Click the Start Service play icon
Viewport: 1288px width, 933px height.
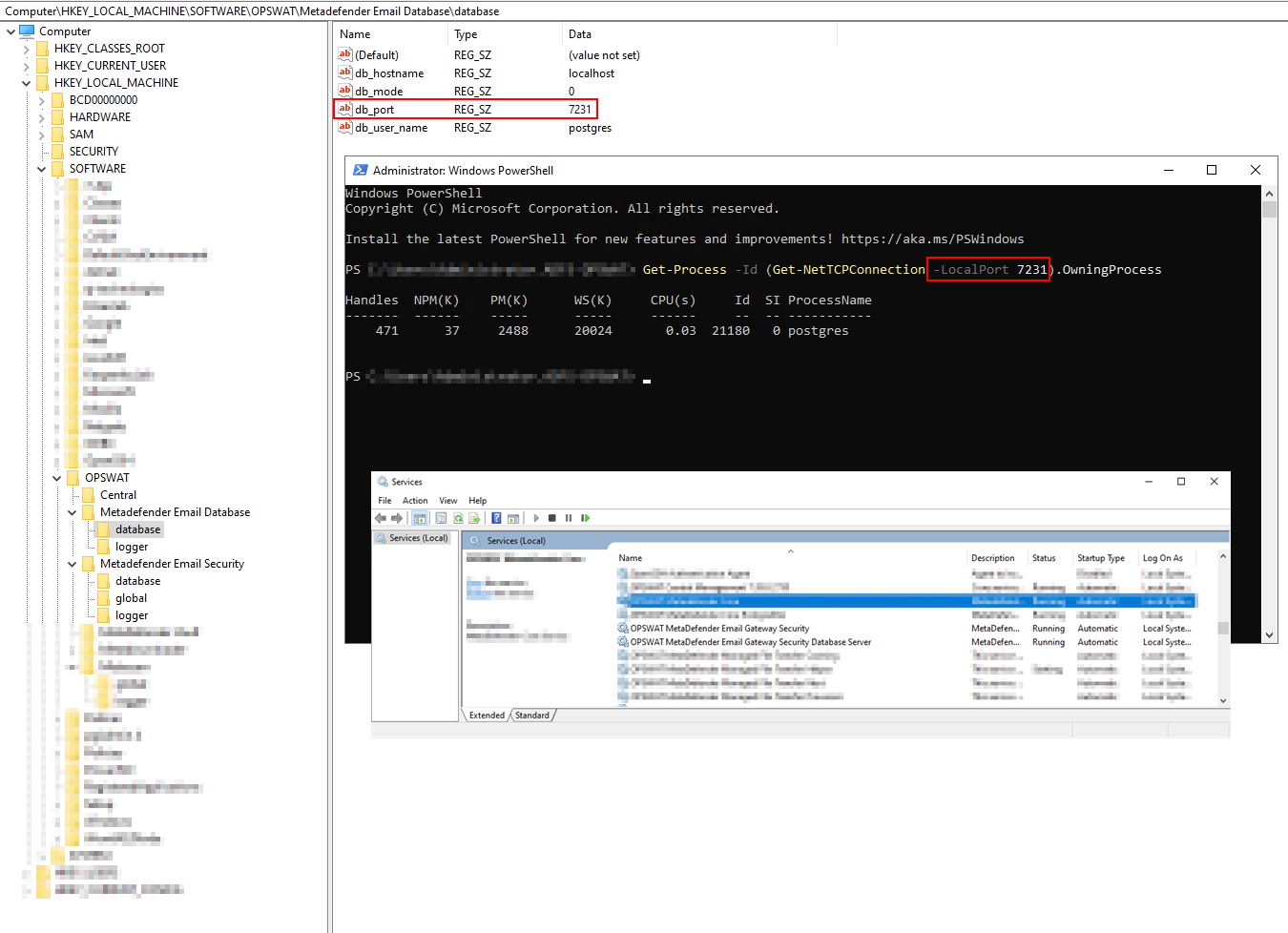click(x=536, y=518)
